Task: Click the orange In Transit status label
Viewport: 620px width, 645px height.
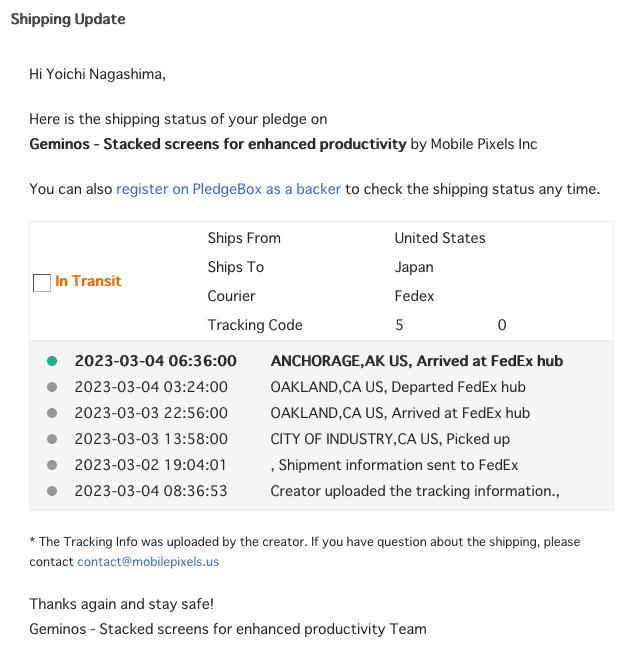Action: pyautogui.click(x=88, y=281)
